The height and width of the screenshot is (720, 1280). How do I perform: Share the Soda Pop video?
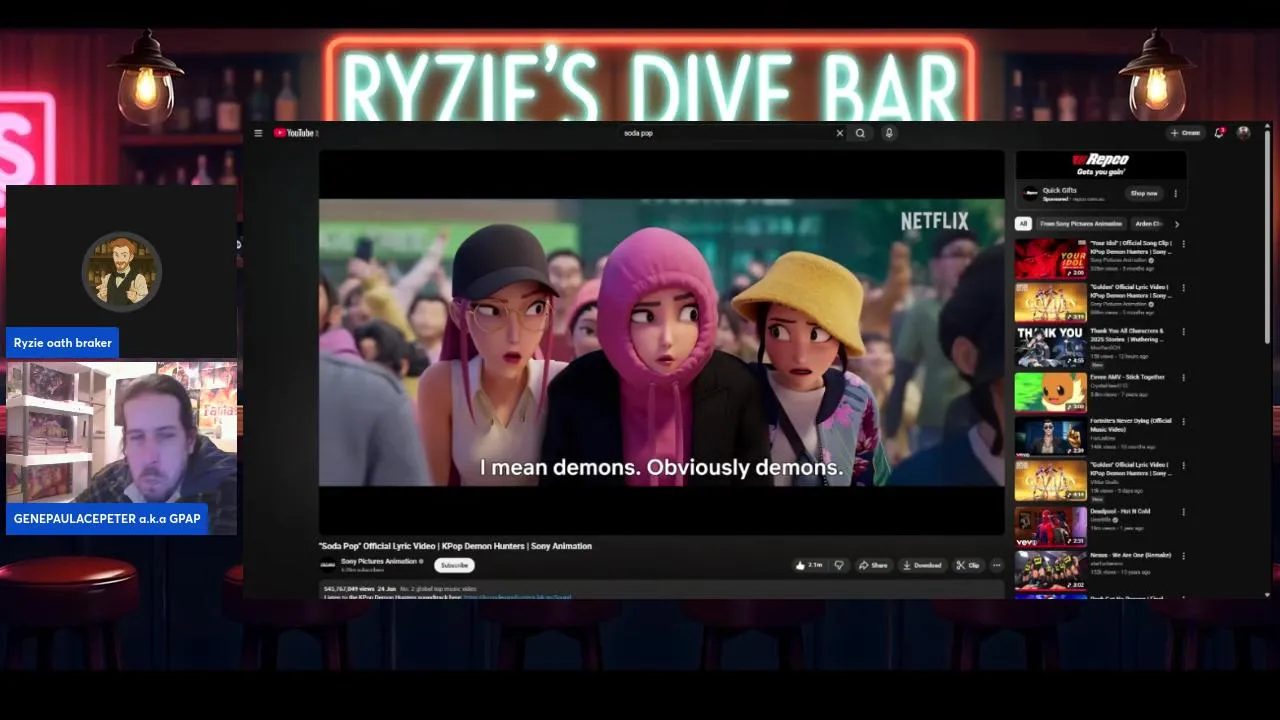[x=873, y=565]
